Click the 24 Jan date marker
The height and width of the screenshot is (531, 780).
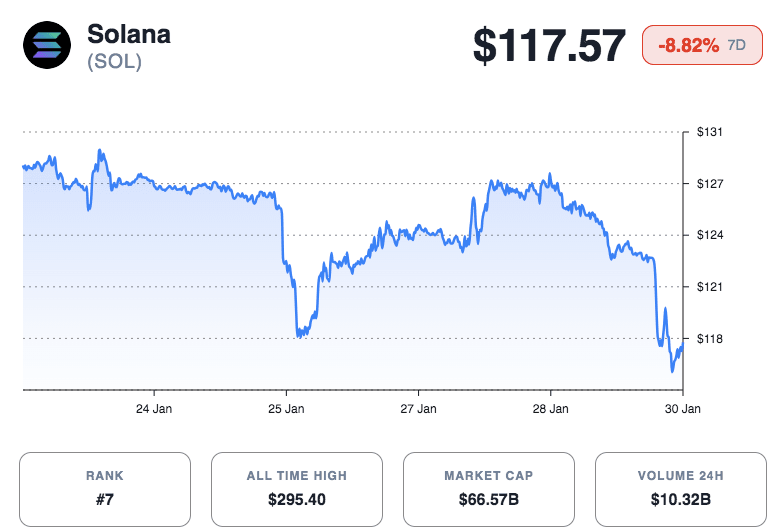click(x=153, y=409)
